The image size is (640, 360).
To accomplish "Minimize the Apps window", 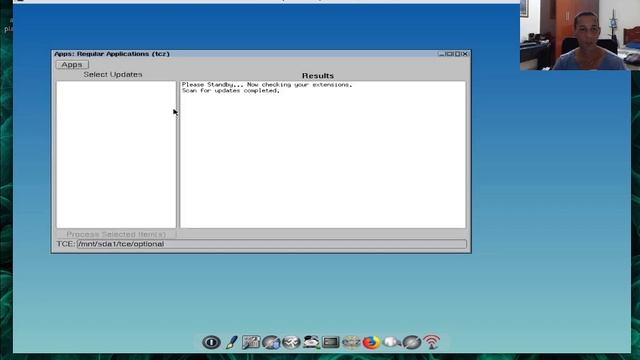I will pyautogui.click(x=441, y=54).
